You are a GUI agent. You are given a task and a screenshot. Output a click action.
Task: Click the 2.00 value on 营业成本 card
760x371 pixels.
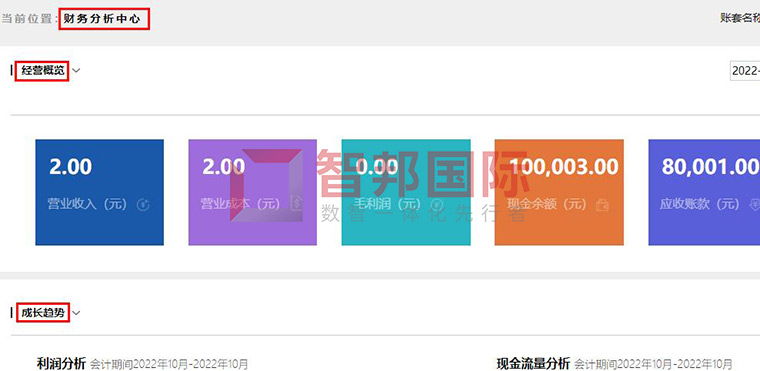[223, 167]
